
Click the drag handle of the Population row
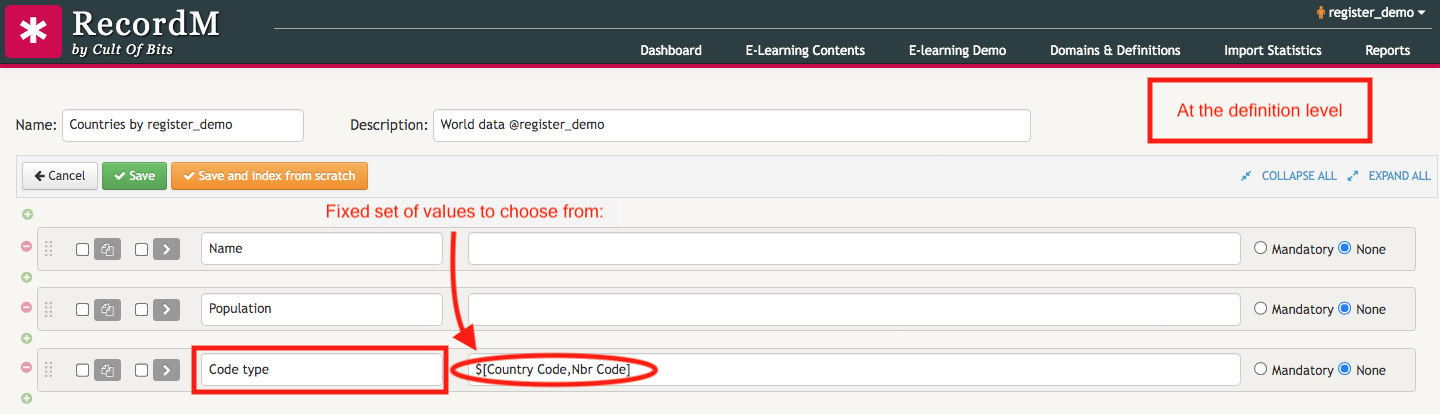pos(48,309)
